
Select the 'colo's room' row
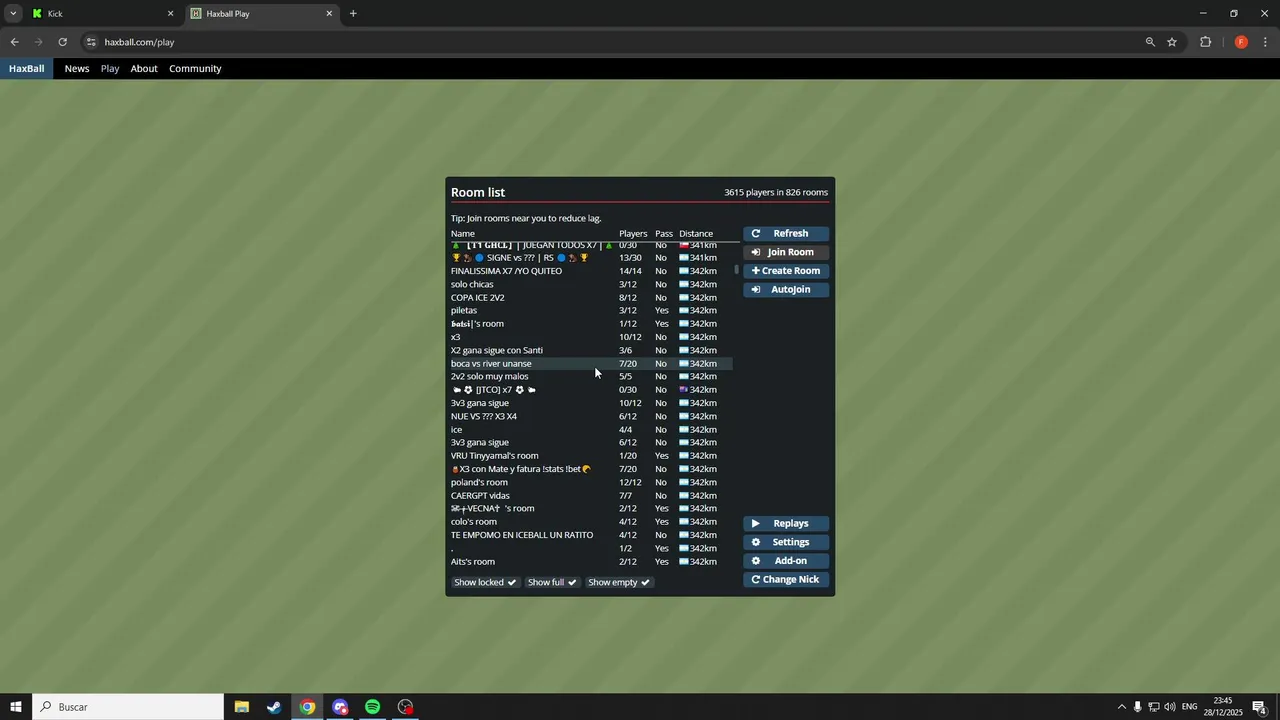(x=591, y=522)
